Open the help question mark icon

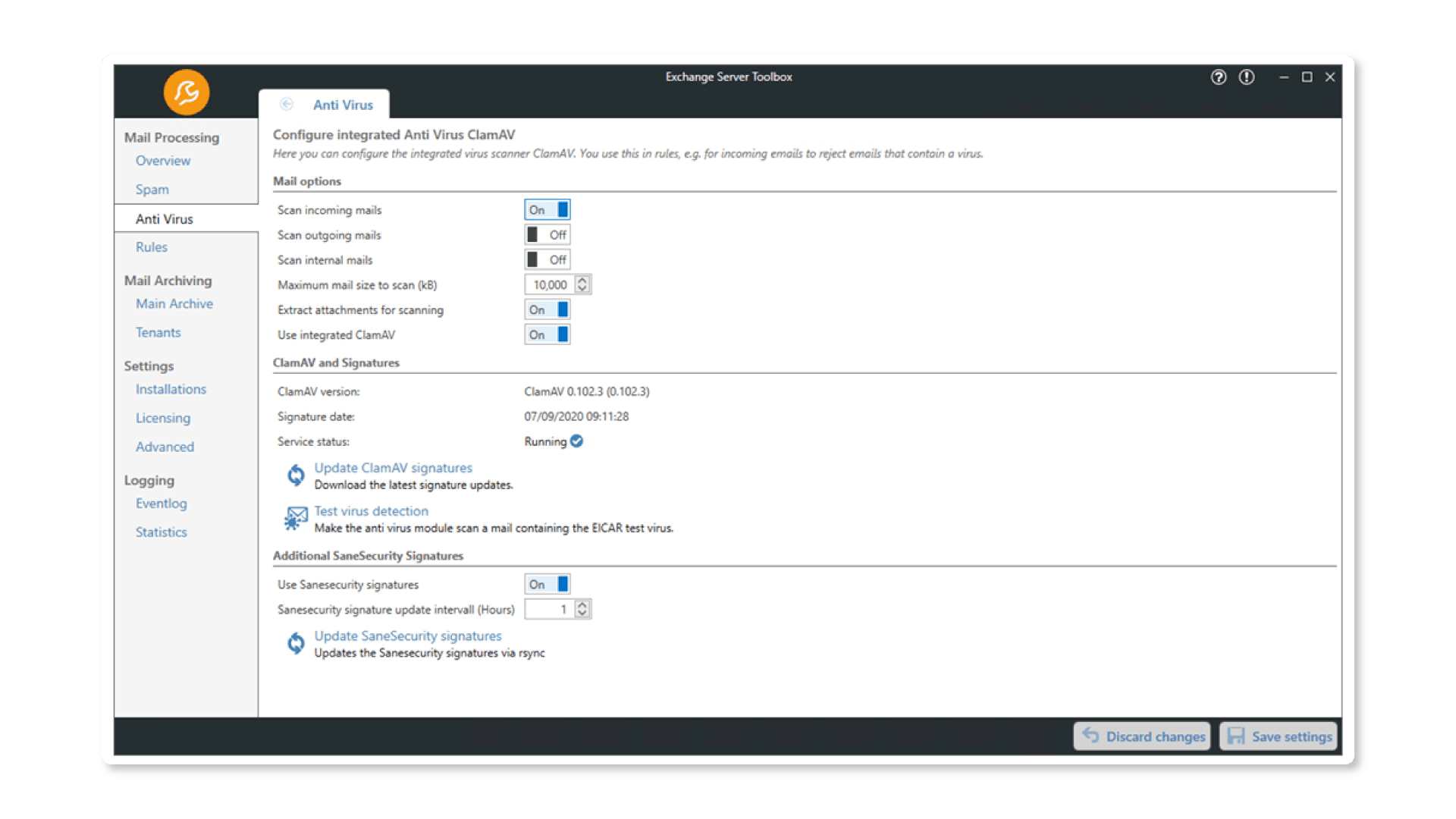pyautogui.click(x=1218, y=77)
